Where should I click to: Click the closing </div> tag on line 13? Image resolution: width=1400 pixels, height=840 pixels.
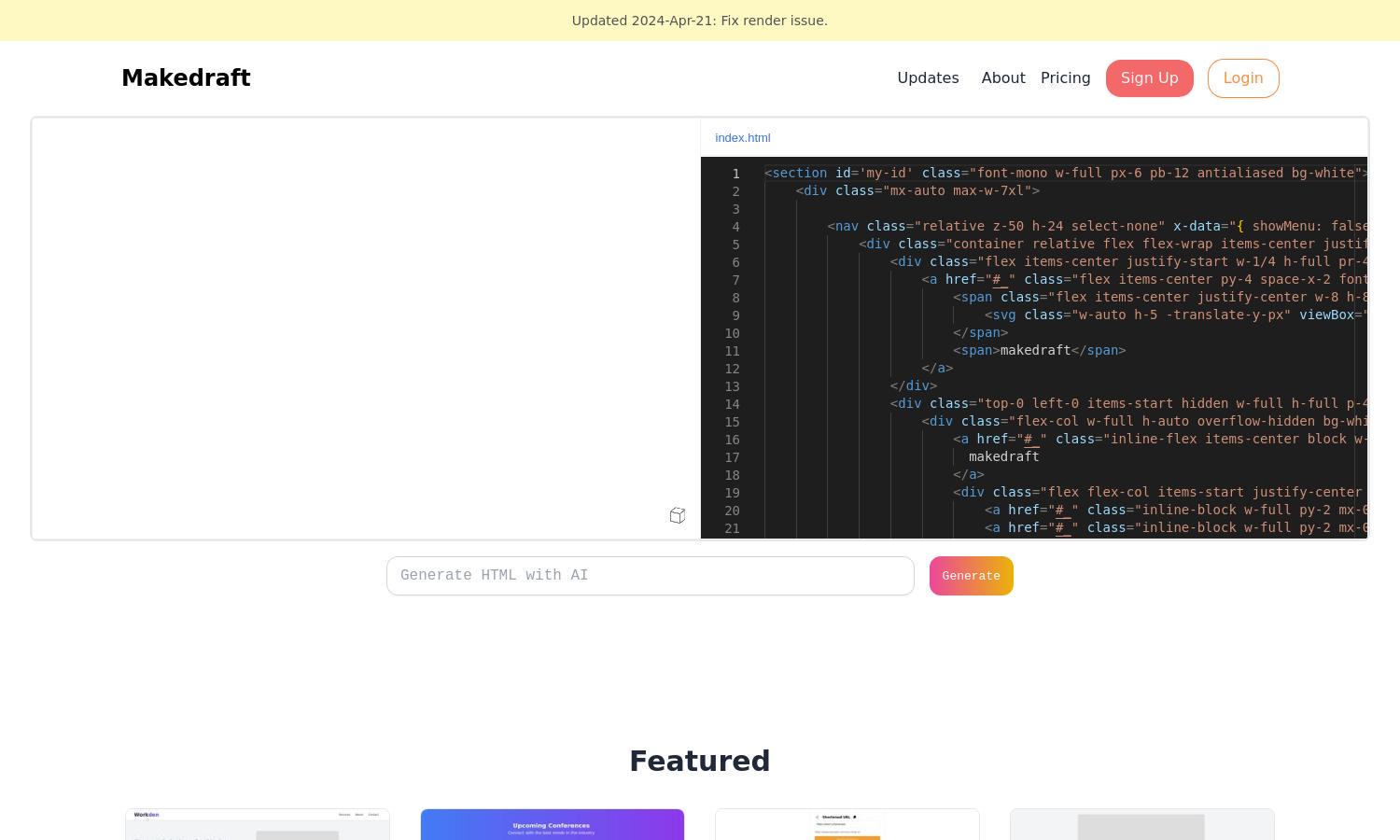pyautogui.click(x=914, y=385)
